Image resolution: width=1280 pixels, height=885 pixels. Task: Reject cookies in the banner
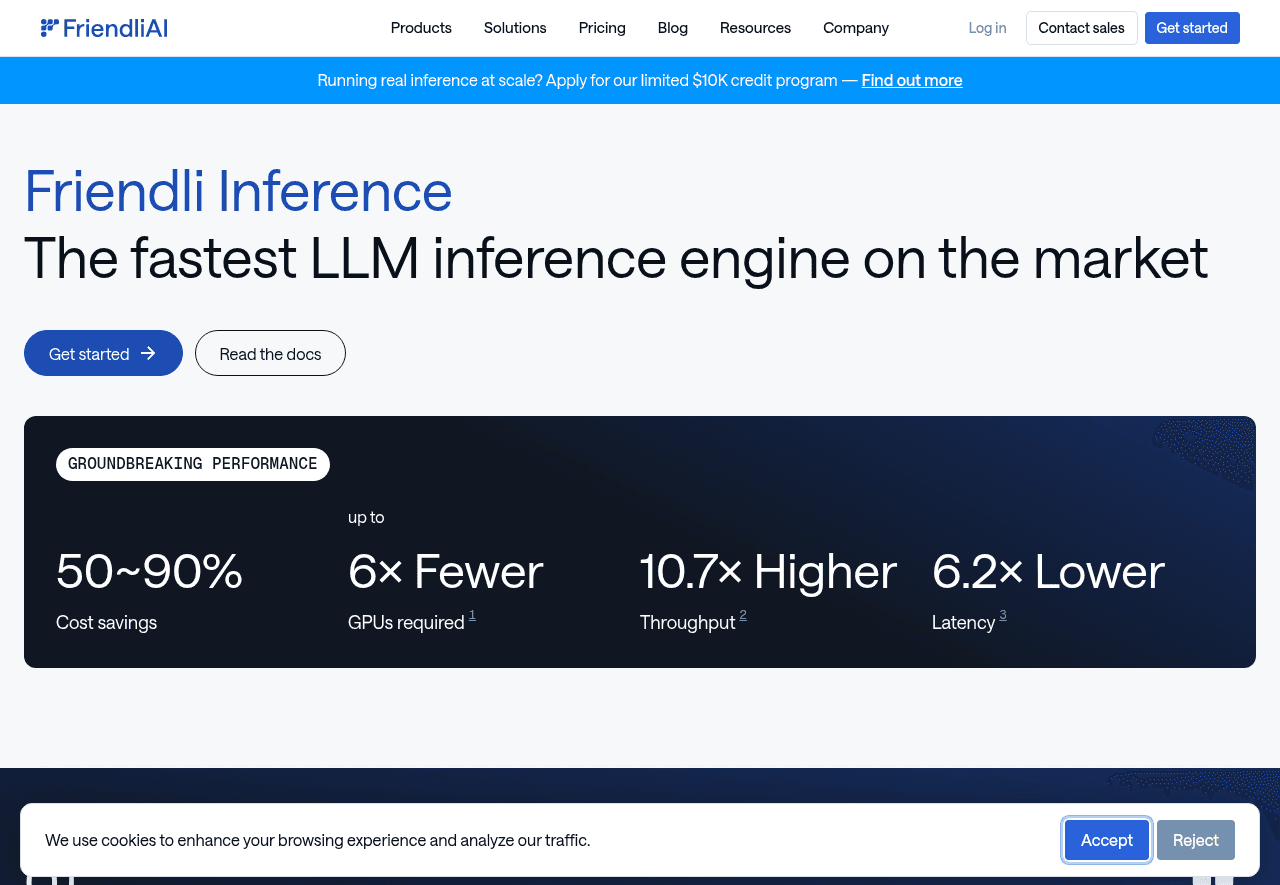(x=1195, y=840)
